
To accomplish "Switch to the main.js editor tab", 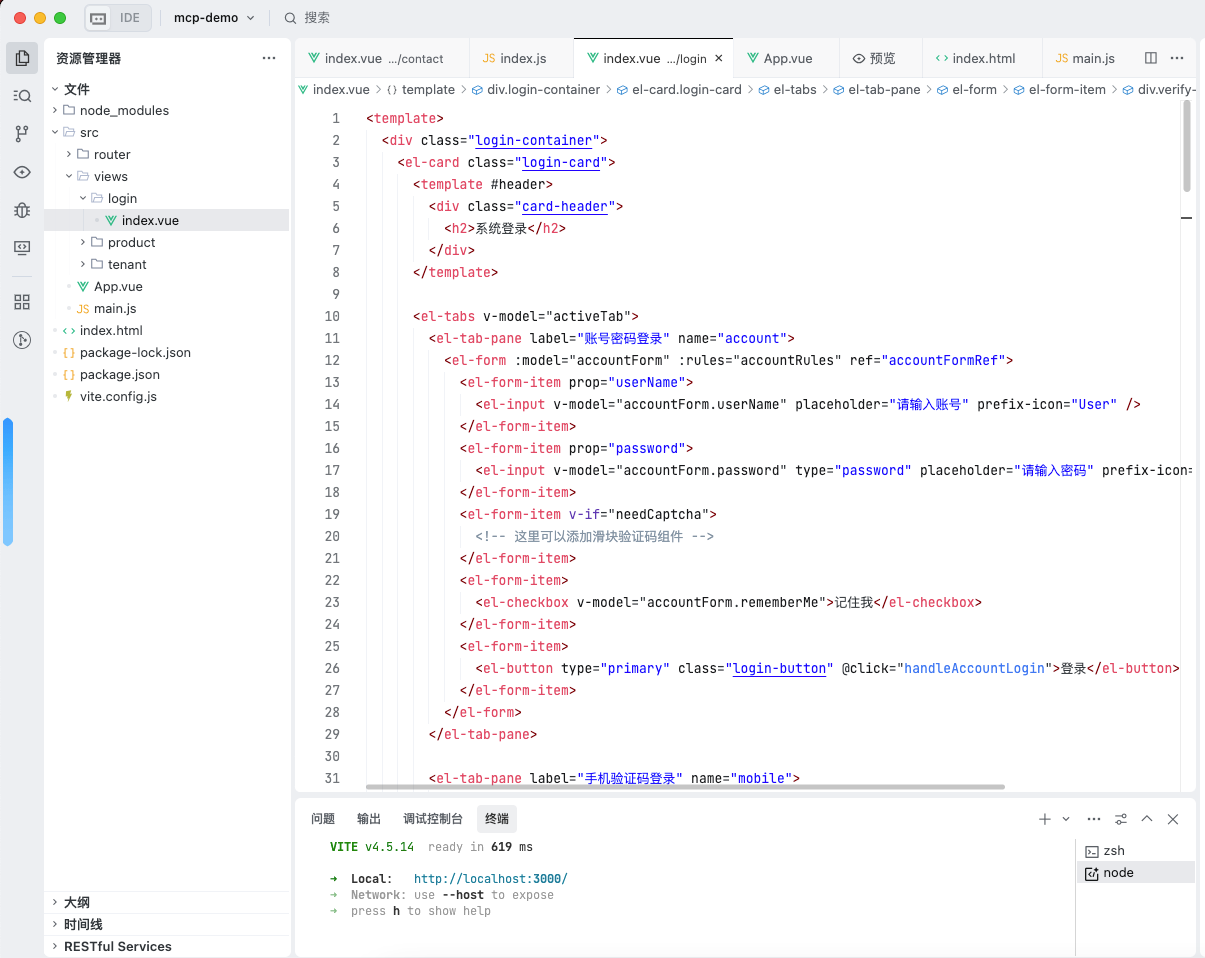I will click(x=1090, y=59).
